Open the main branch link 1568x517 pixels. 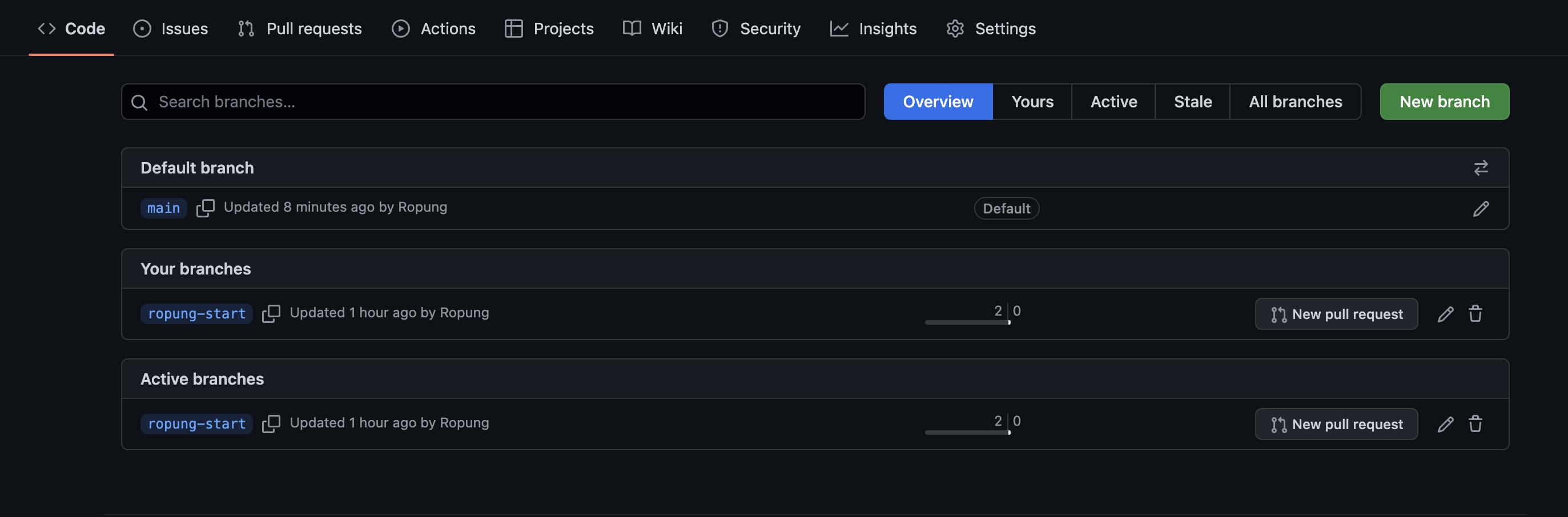click(x=163, y=208)
